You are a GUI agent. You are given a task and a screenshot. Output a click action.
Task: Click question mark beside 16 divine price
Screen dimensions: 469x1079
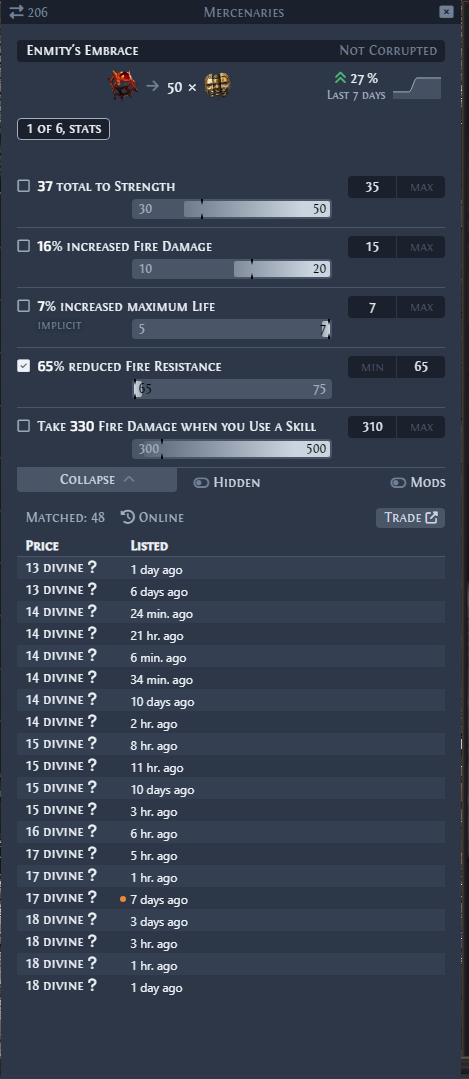tap(92, 833)
